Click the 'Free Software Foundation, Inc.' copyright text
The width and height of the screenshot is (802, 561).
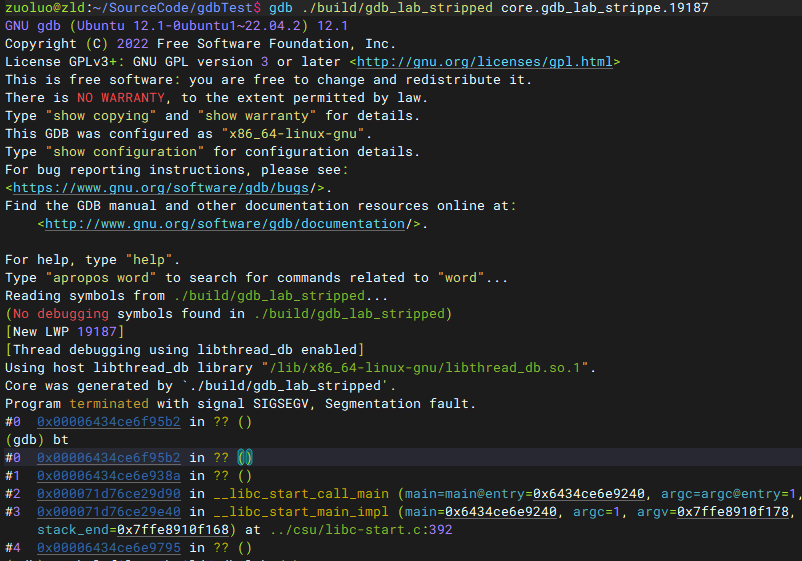pyautogui.click(x=276, y=44)
